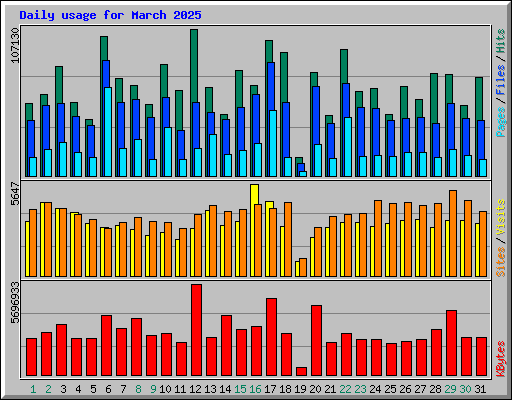This screenshot has height=400, width=512.
Task: Click day 19 on the x-axis
Action: [300, 389]
